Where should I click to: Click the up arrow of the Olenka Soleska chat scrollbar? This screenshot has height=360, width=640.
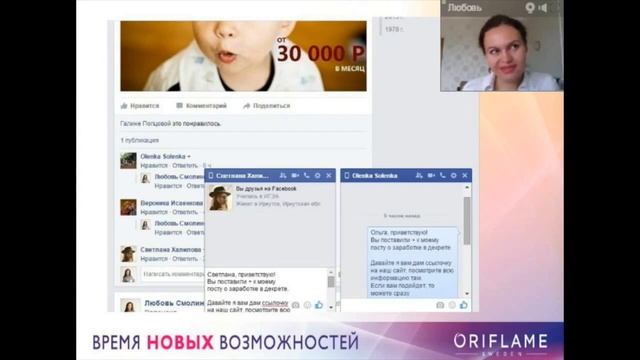point(467,187)
